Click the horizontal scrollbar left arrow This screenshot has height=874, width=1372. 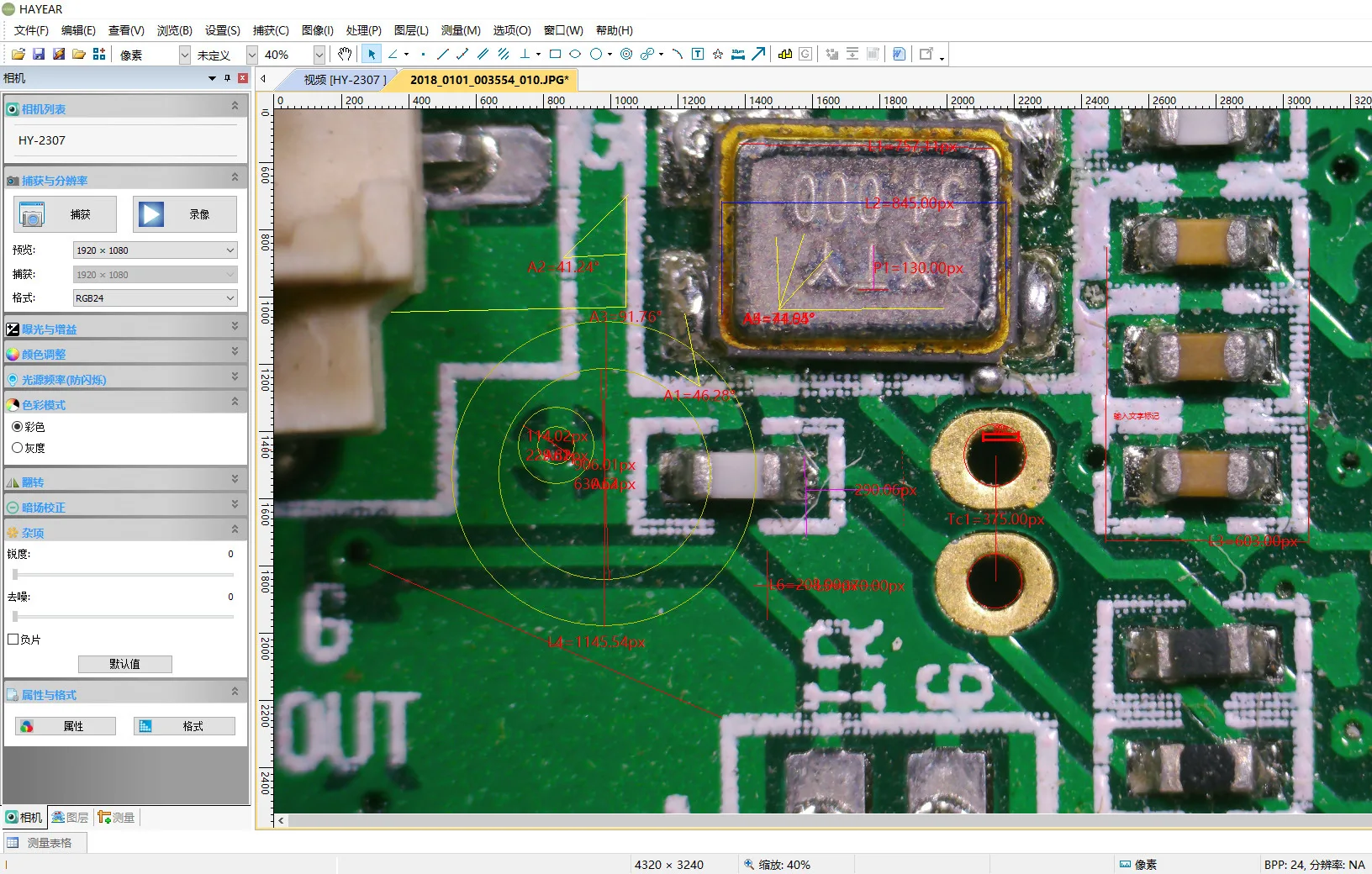click(281, 821)
